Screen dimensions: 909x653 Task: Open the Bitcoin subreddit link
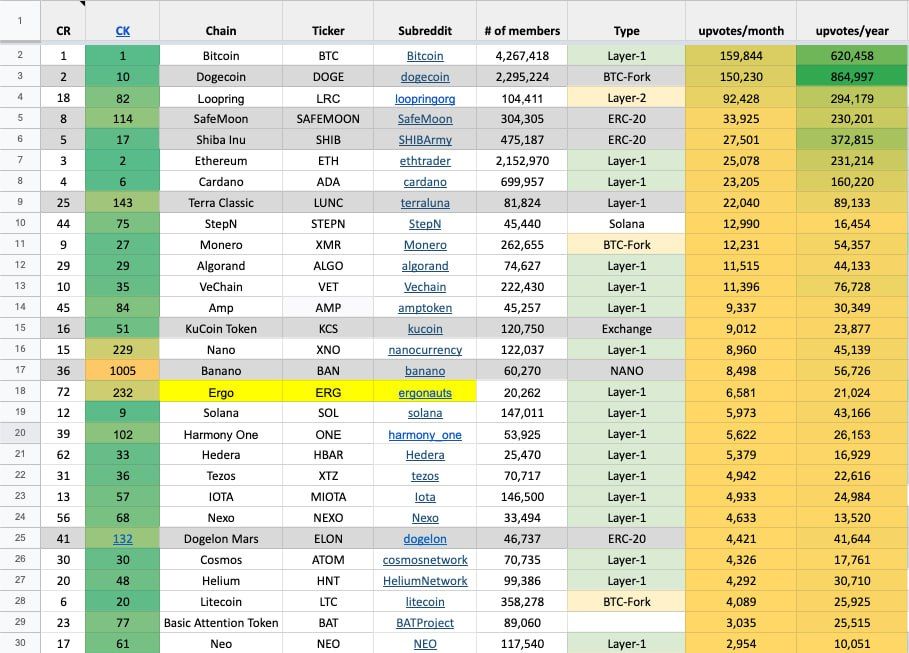pos(425,56)
